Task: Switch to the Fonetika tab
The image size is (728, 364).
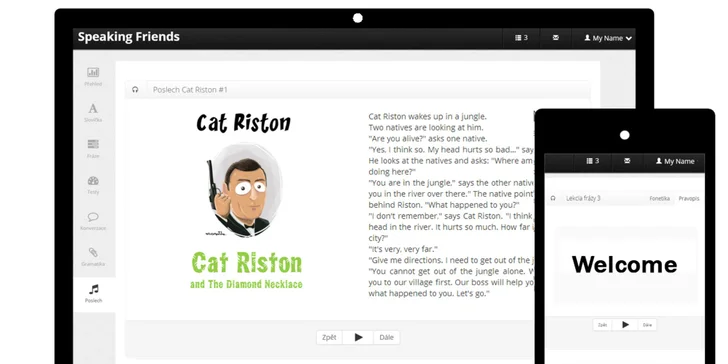Action: [659, 198]
